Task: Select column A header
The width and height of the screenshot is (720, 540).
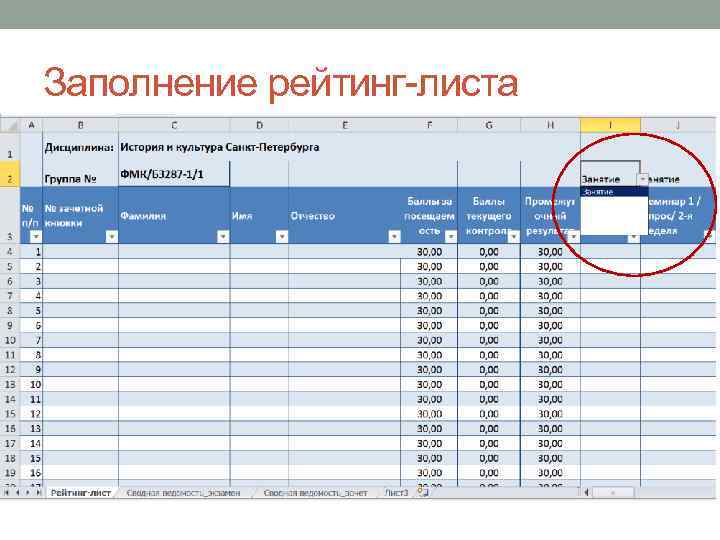Action: [31, 125]
